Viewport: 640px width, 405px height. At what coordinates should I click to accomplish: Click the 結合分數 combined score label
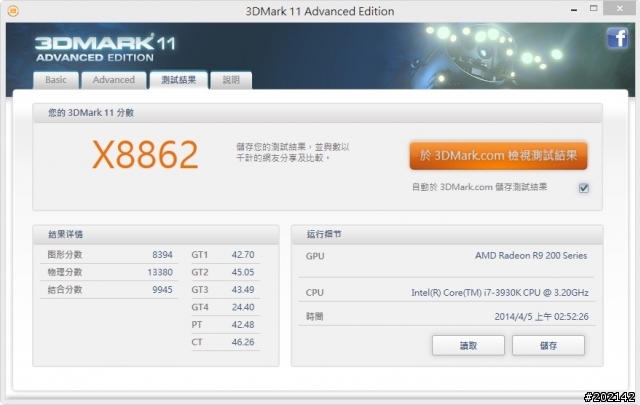[65, 290]
